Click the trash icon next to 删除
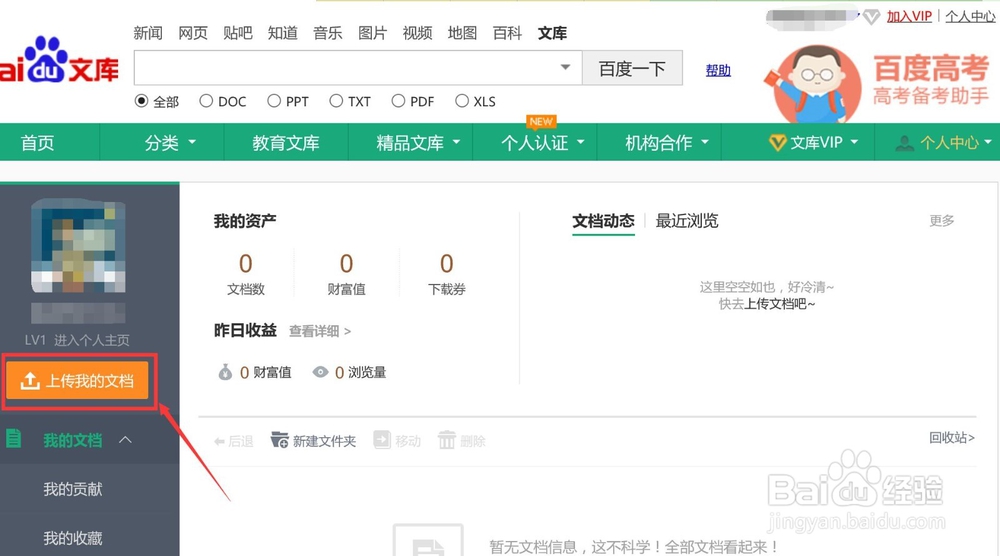Viewport: 1000px width, 556px height. 446,440
